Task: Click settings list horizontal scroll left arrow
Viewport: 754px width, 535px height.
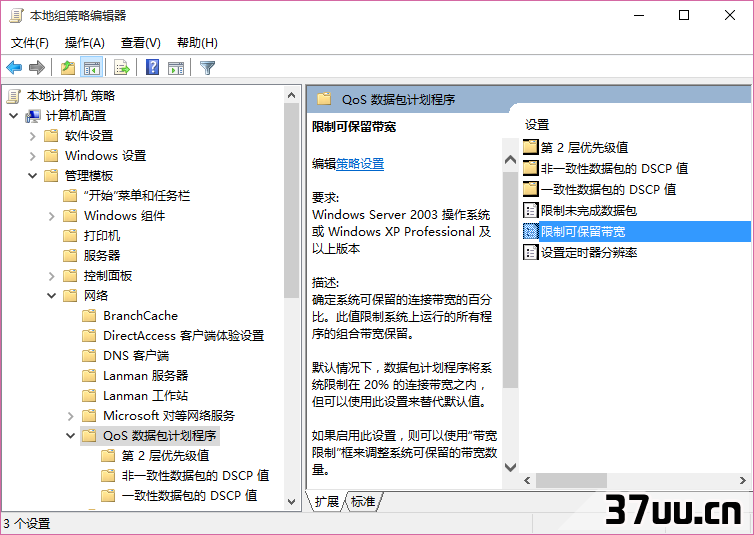Action: click(528, 480)
